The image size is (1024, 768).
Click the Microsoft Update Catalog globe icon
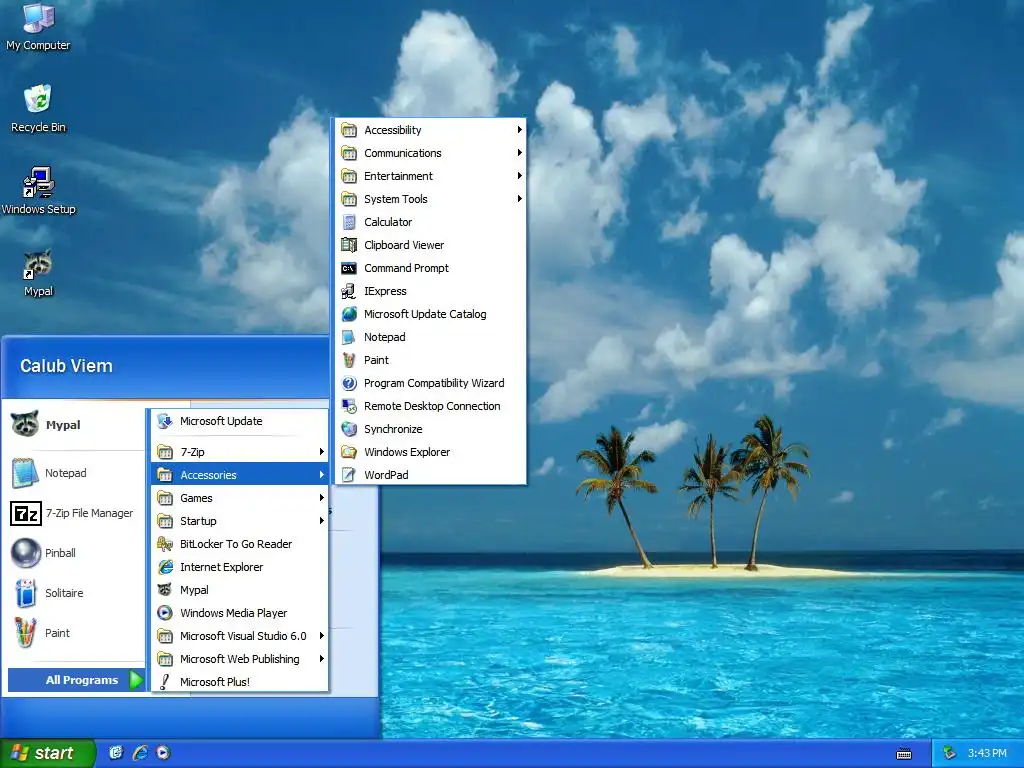(349, 314)
